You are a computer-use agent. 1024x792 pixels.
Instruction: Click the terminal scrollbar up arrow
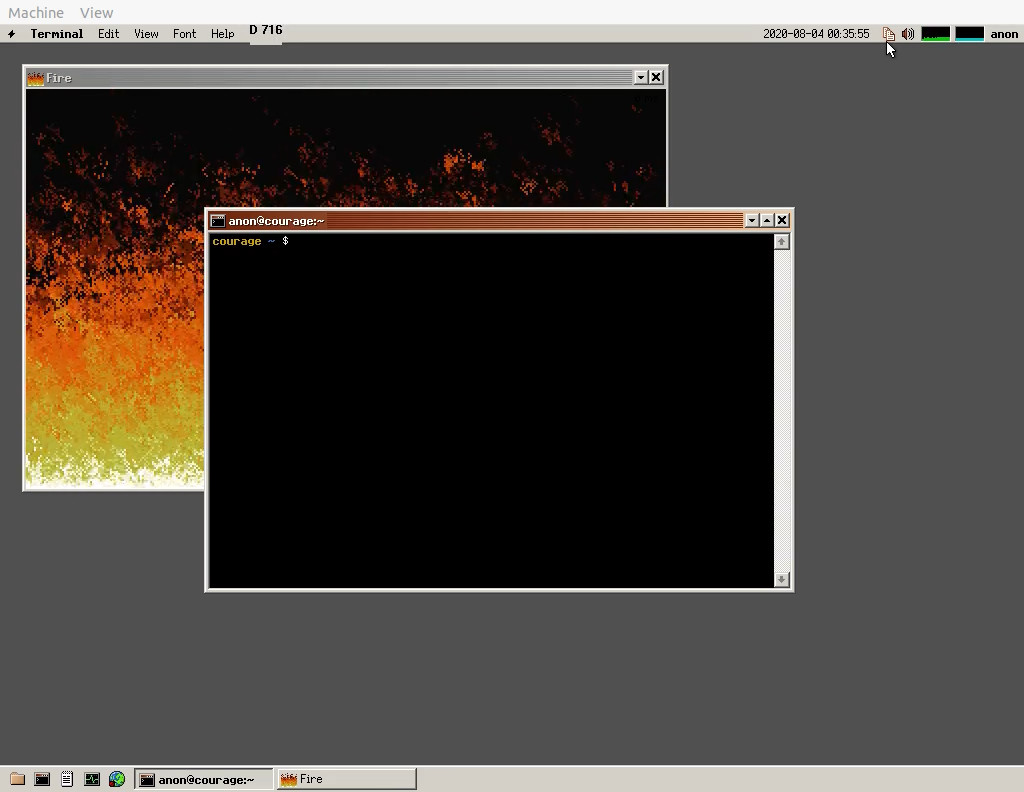pos(782,242)
